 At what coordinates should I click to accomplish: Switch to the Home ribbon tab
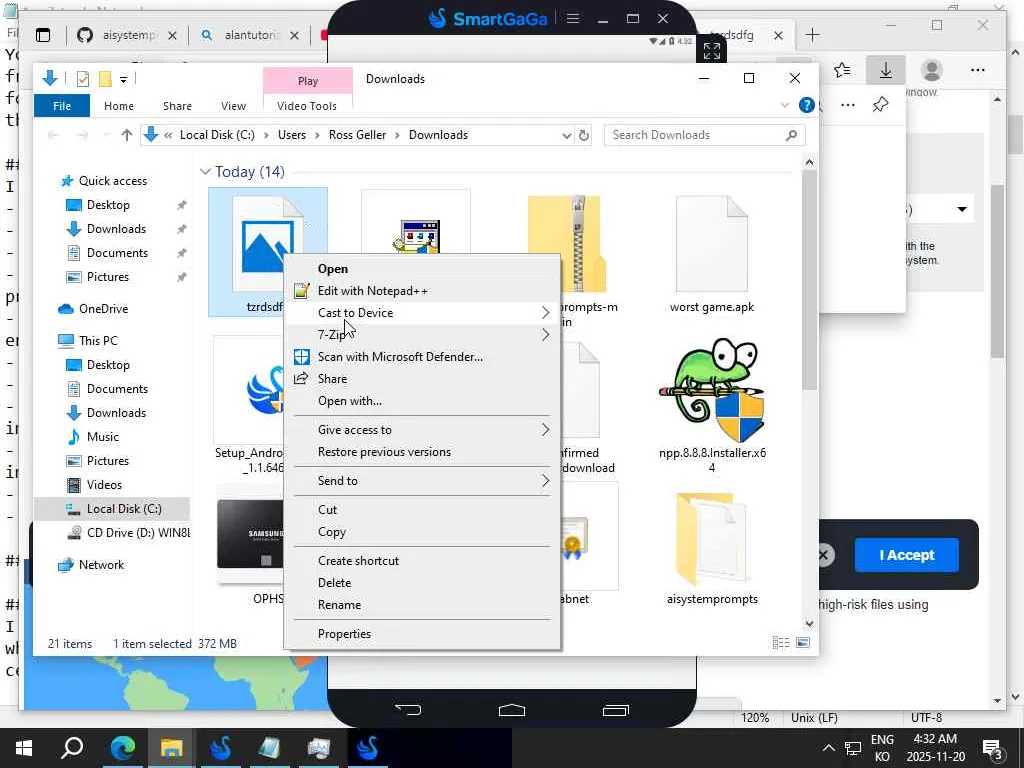tap(119, 106)
